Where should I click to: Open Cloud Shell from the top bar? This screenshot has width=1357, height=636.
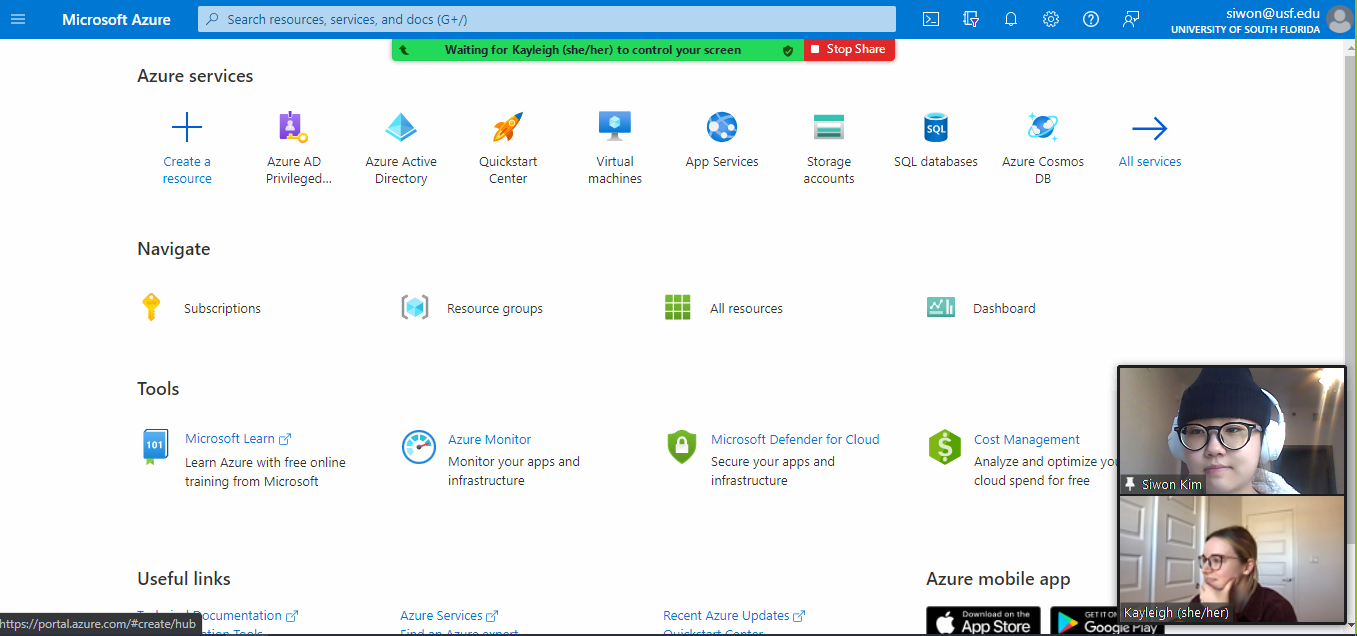coord(930,19)
